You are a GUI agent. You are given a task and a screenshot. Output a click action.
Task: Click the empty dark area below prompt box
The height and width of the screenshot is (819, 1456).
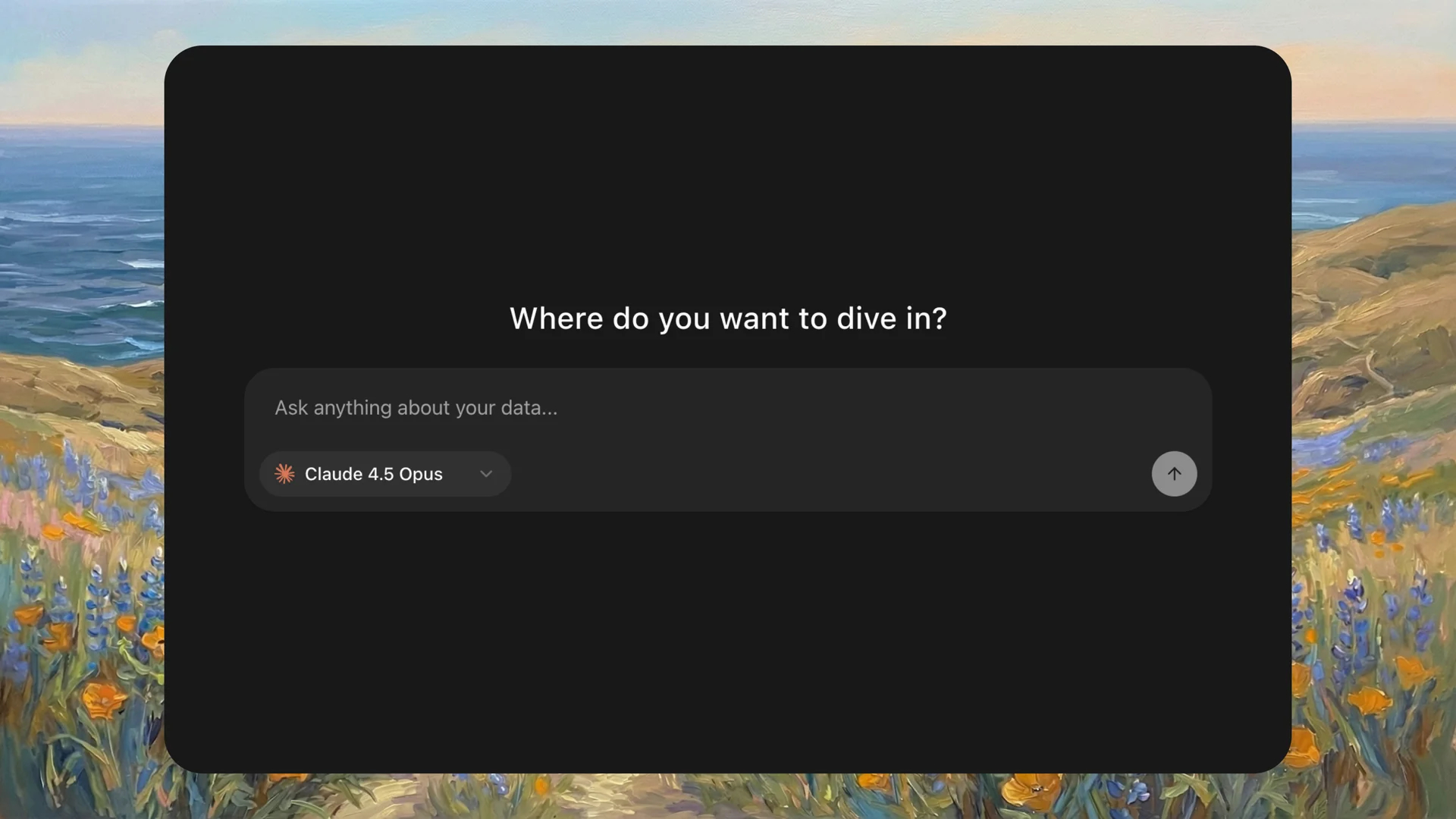pos(727,645)
